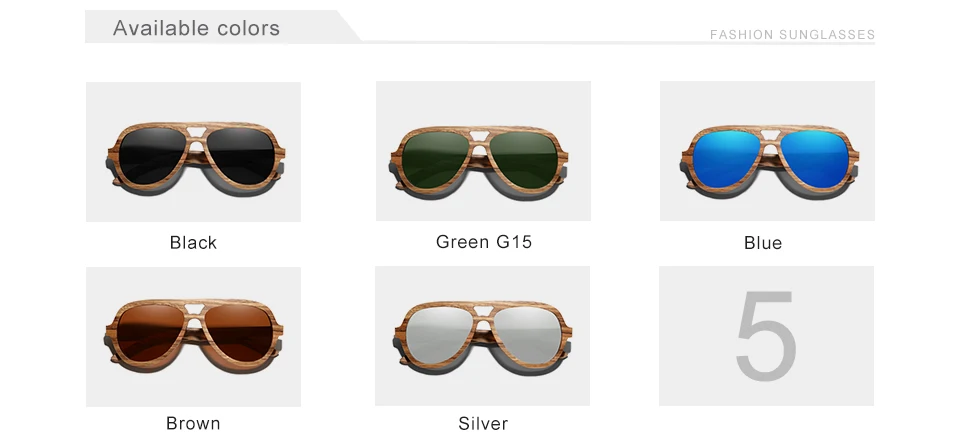Click the Available colors heading
Screen dimensions: 960x441
(x=197, y=28)
